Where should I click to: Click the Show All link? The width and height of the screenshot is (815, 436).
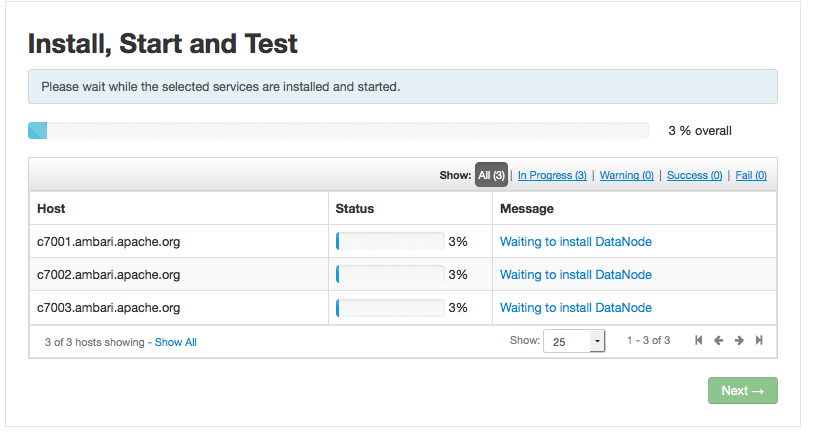[x=176, y=342]
